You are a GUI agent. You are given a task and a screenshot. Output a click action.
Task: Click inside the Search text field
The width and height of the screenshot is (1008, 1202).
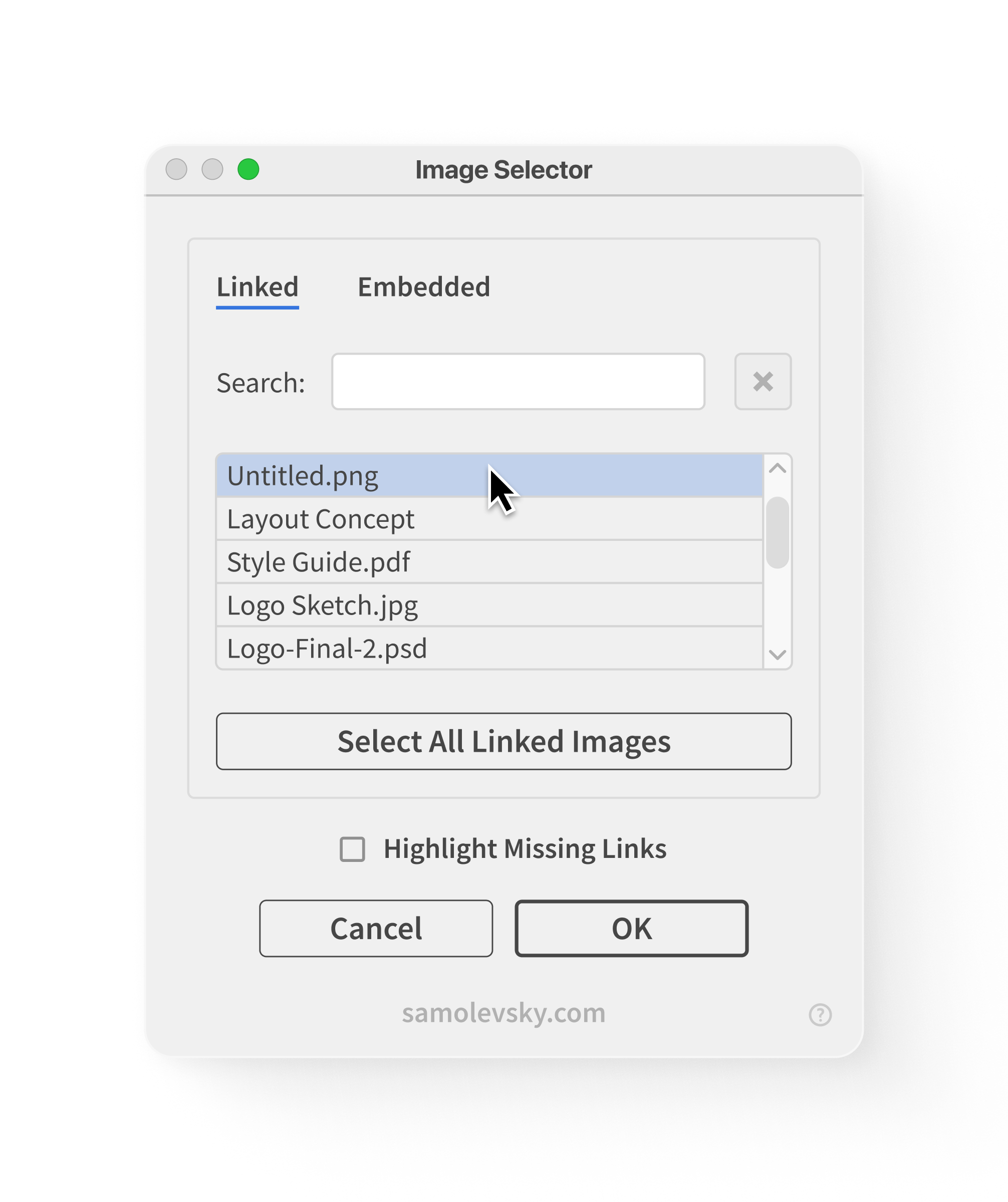518,381
